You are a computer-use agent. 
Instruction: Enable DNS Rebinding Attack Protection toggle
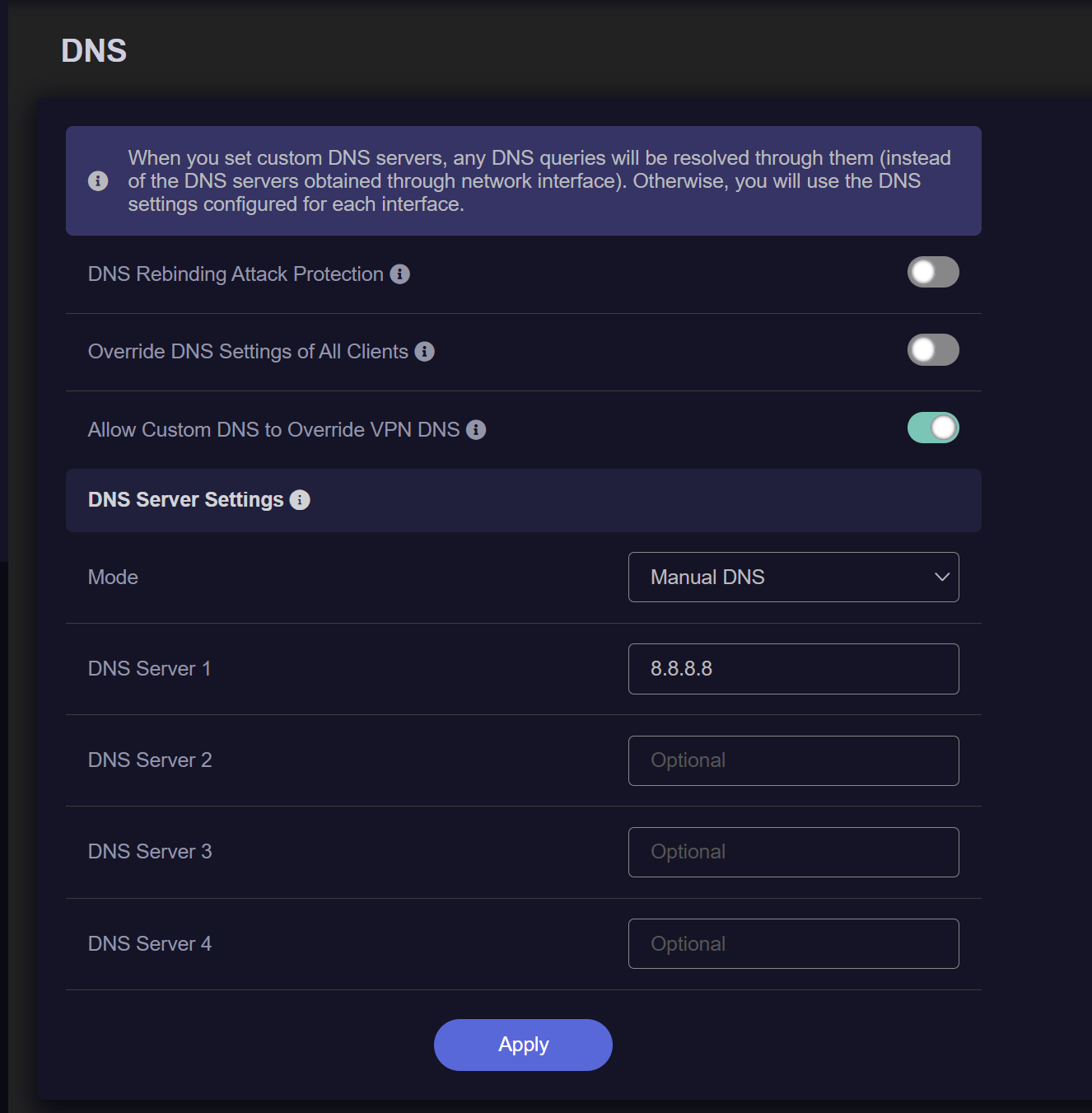tap(933, 273)
